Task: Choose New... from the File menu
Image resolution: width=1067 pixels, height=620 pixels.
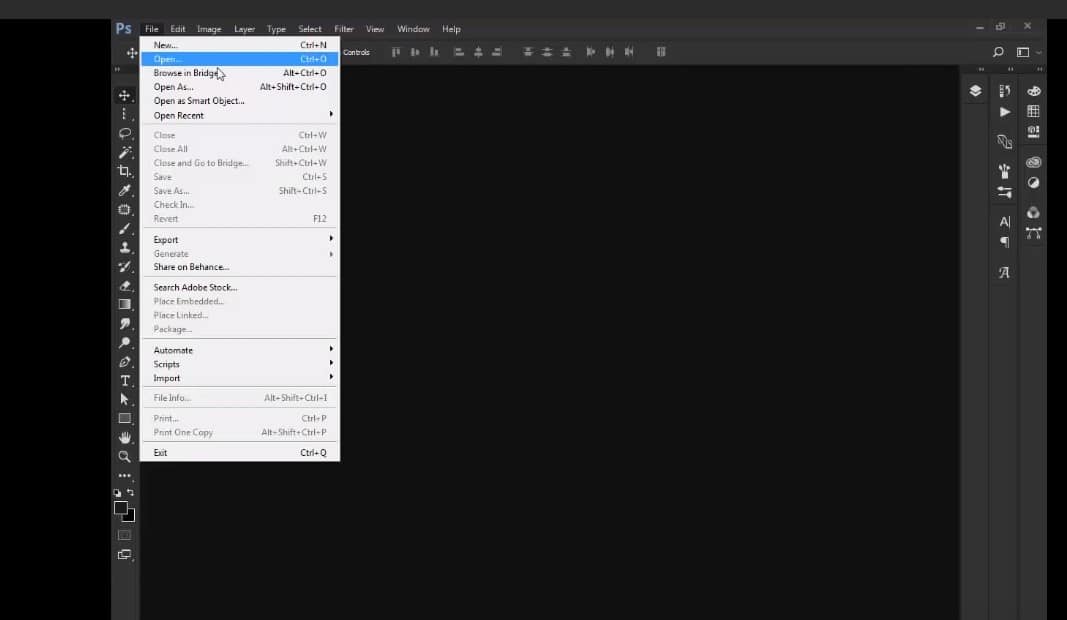Action: pos(240,45)
